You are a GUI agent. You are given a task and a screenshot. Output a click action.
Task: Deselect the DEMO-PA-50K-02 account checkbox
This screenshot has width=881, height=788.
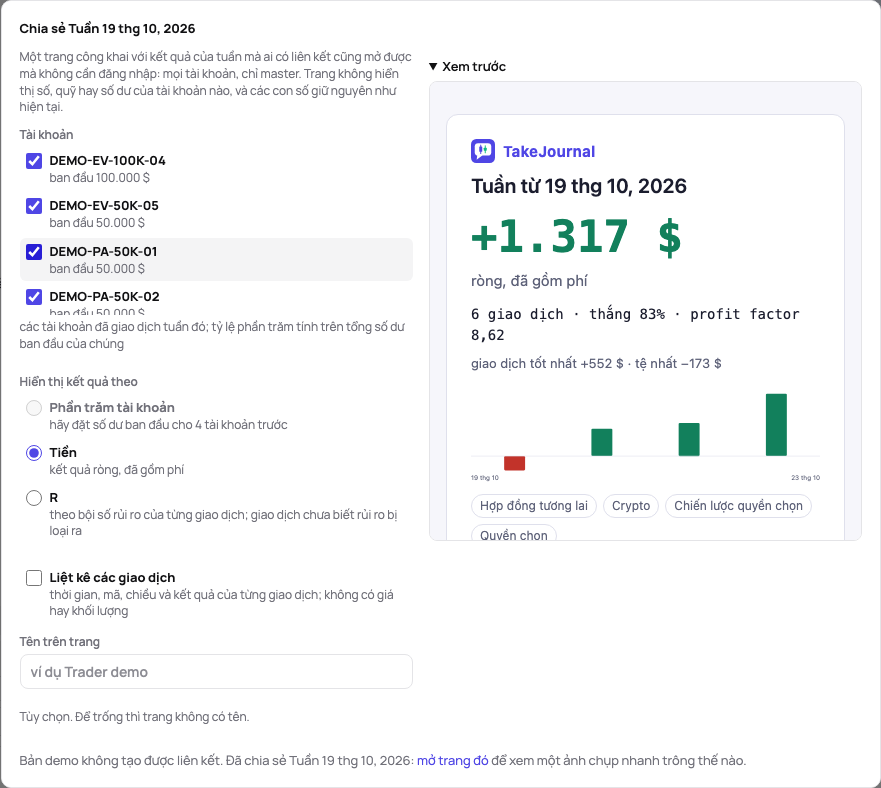34,297
